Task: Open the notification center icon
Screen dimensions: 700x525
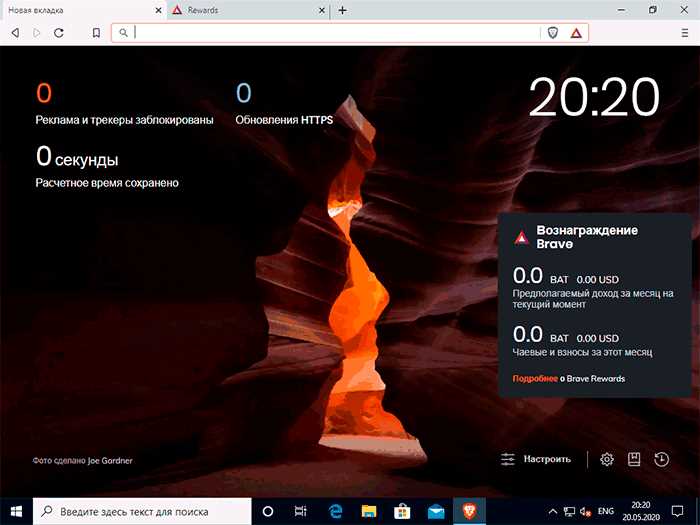Action: tap(678, 512)
